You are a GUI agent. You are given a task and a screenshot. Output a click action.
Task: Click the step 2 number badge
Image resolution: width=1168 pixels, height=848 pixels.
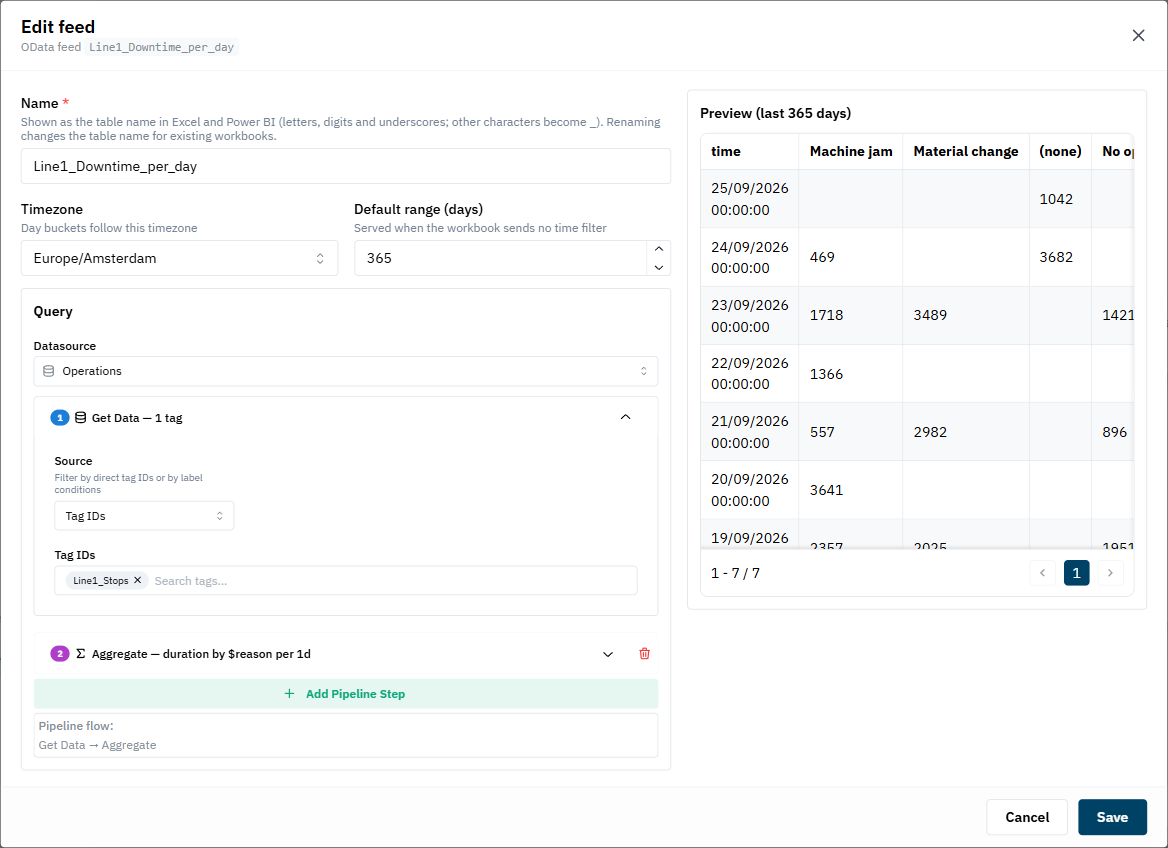pos(60,654)
